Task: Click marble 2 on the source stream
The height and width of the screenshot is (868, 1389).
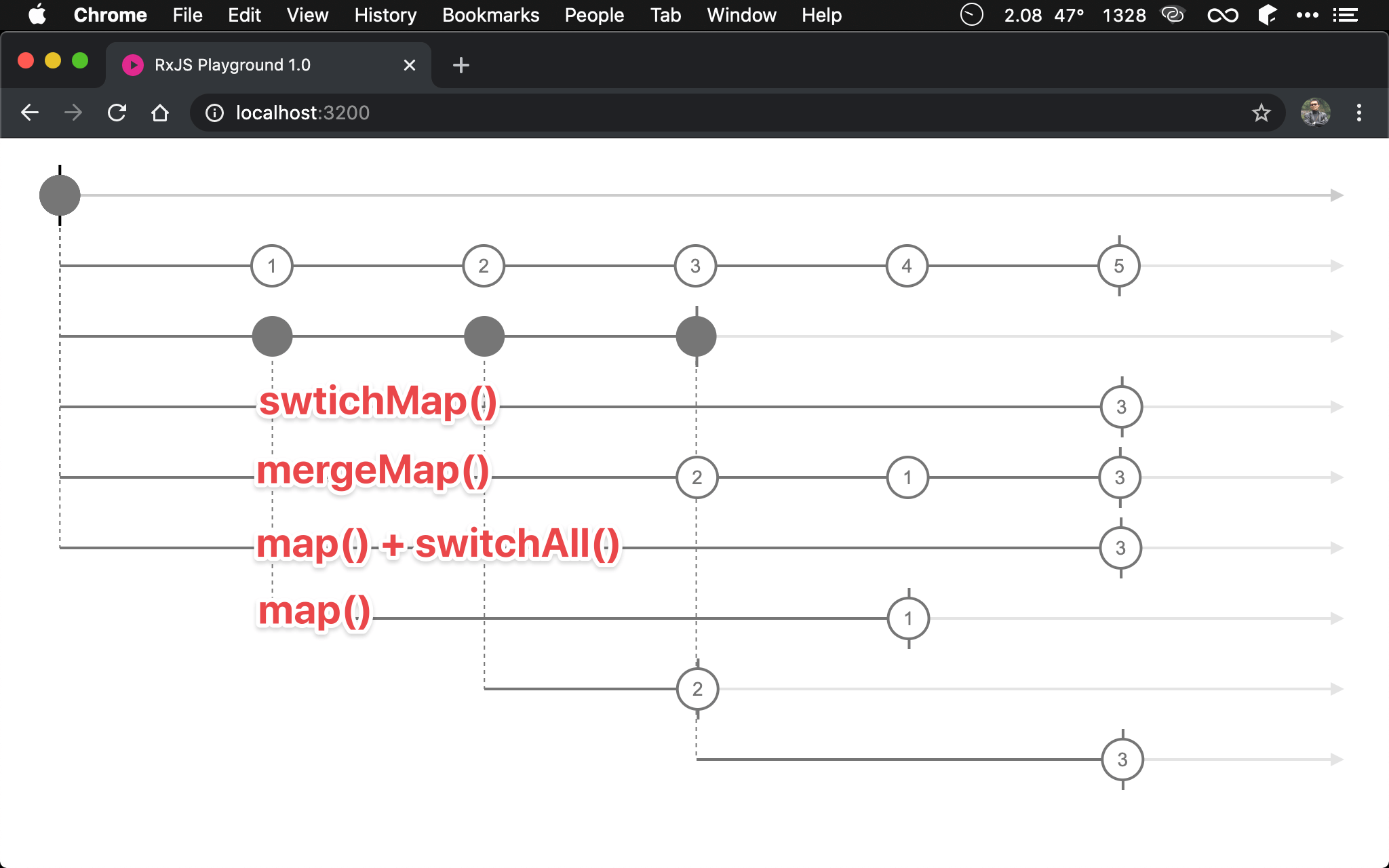Action: pyautogui.click(x=484, y=266)
